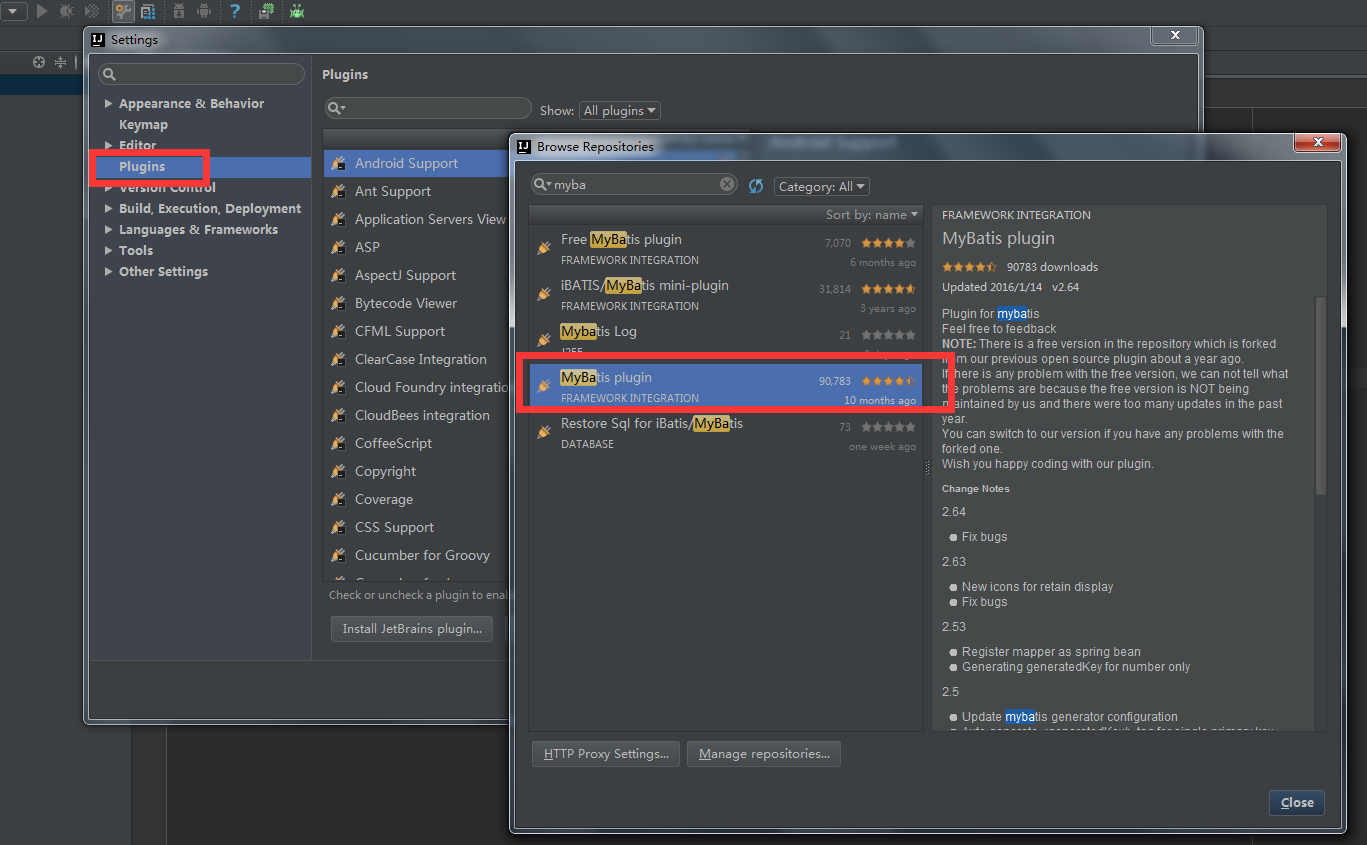The height and width of the screenshot is (845, 1367).
Task: Click the plug icon beside CoffeeScript
Action: coord(339,443)
